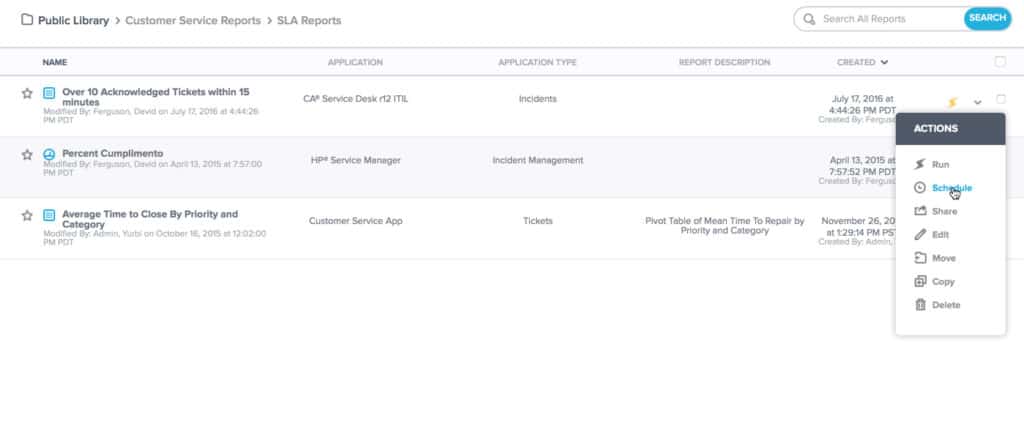
Task: Click the lightning bolt run icon in first row
Action: pos(953,101)
